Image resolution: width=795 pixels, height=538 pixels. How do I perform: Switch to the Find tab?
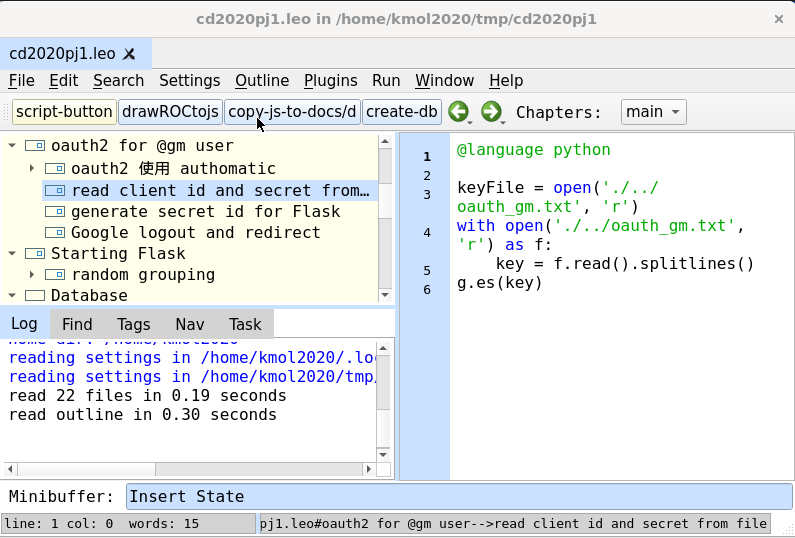(77, 324)
